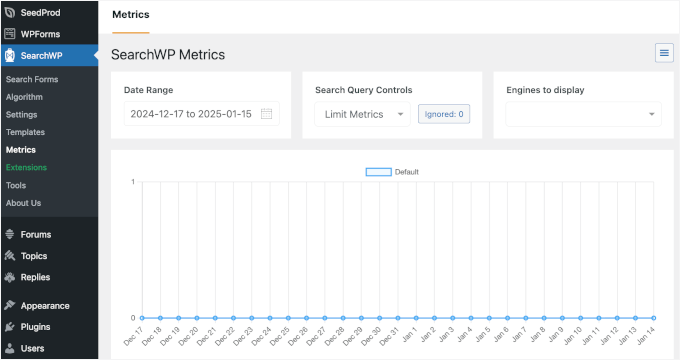Click the Jan 14 chart data point
This screenshot has width=680, height=360.
click(x=654, y=318)
